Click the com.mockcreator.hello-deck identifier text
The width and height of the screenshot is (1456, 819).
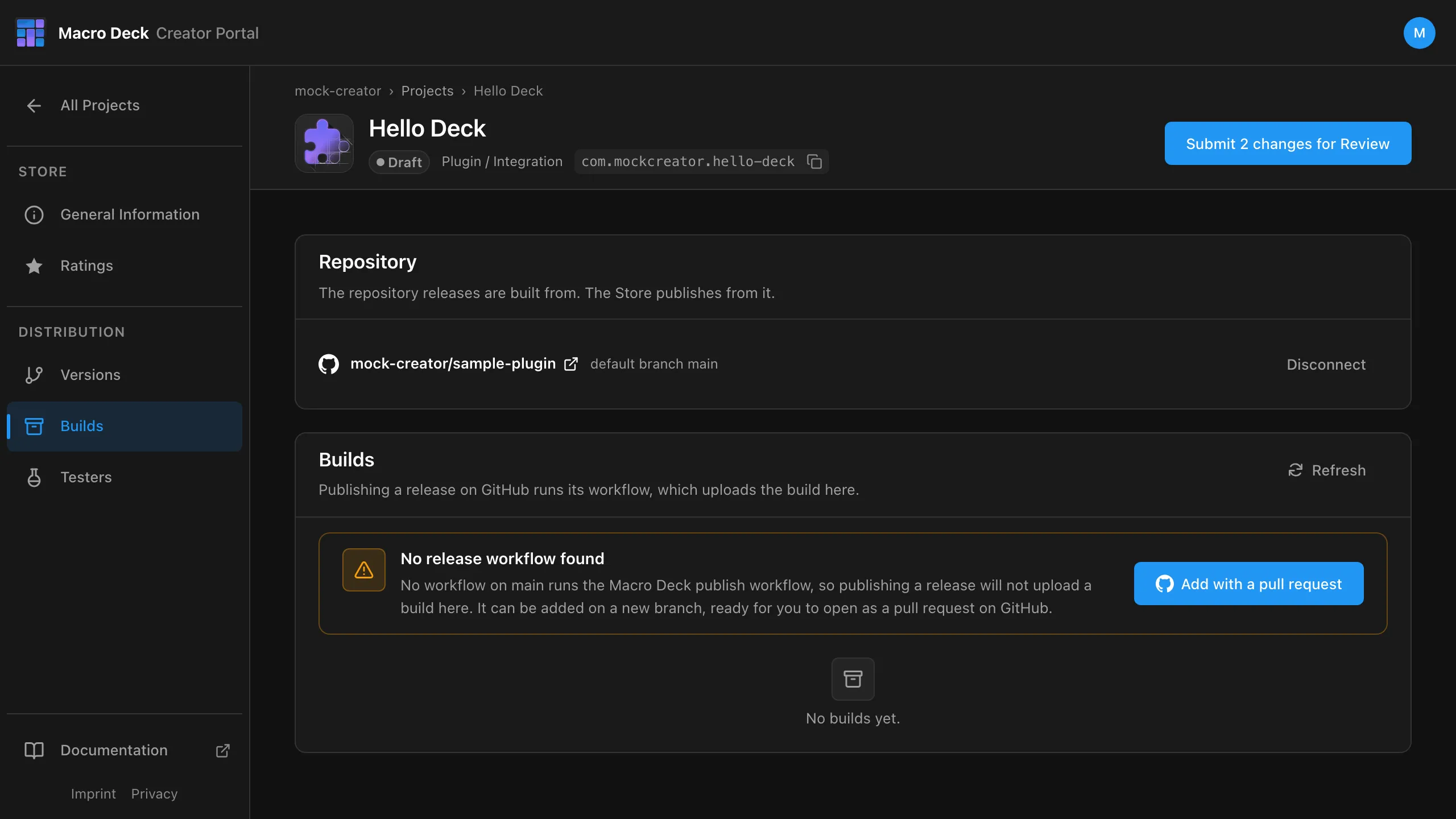(688, 162)
